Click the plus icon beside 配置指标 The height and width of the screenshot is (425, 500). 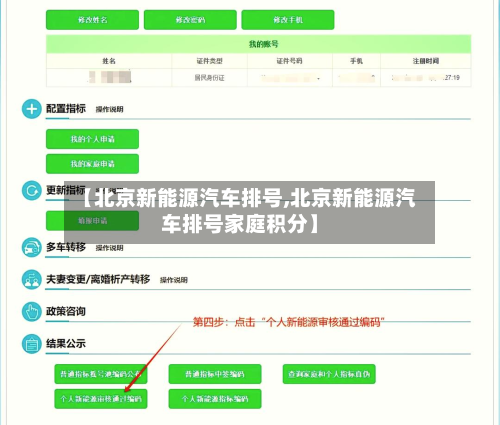coord(31,109)
